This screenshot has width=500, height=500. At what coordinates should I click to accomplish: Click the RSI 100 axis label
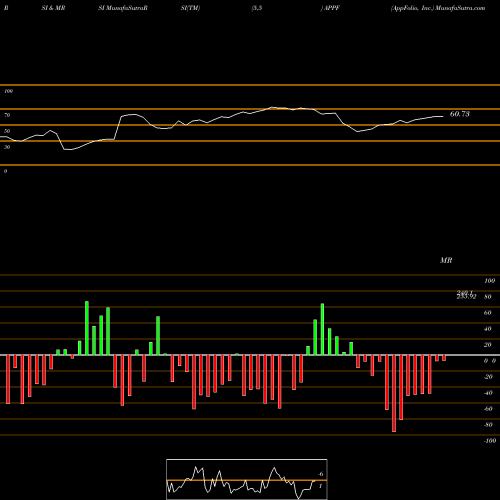[x=8, y=91]
